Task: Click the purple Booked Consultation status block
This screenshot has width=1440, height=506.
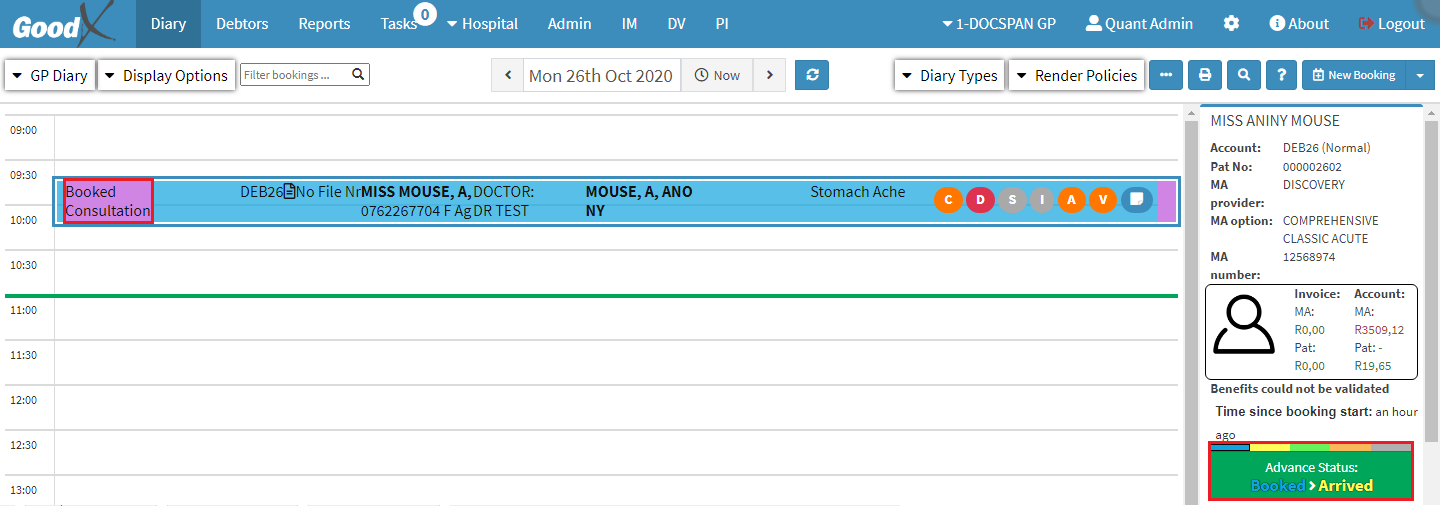Action: (x=108, y=201)
